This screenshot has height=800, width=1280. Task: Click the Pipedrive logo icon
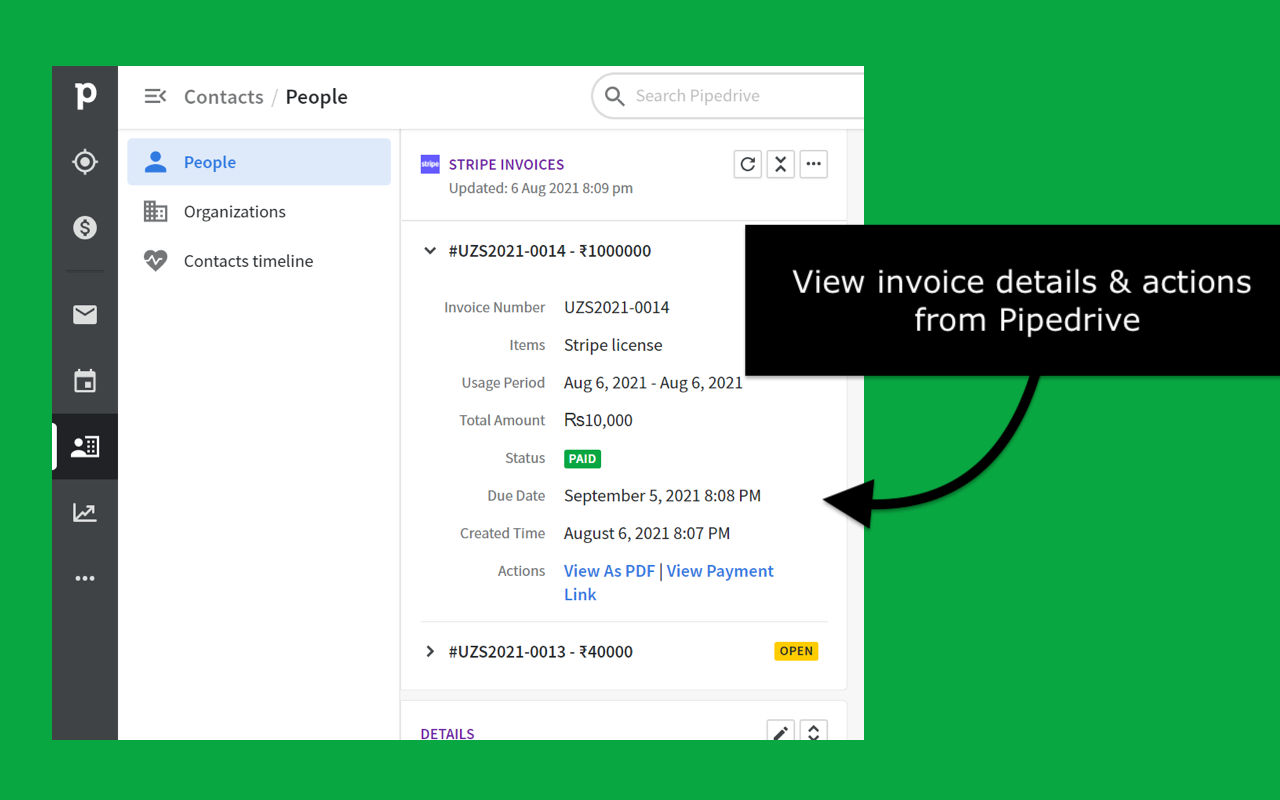pos(85,96)
